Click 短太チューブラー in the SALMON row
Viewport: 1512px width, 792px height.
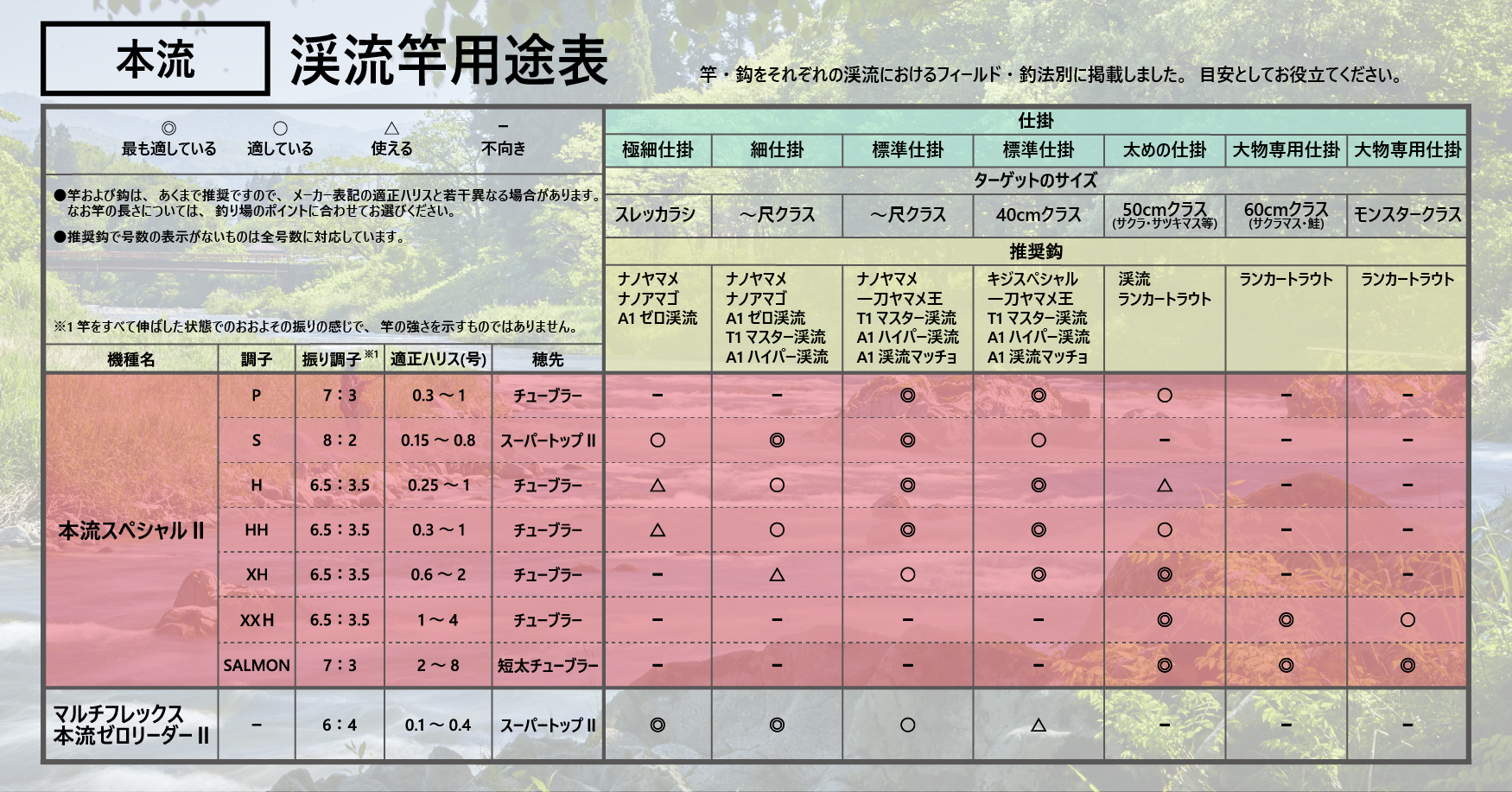tap(548, 665)
